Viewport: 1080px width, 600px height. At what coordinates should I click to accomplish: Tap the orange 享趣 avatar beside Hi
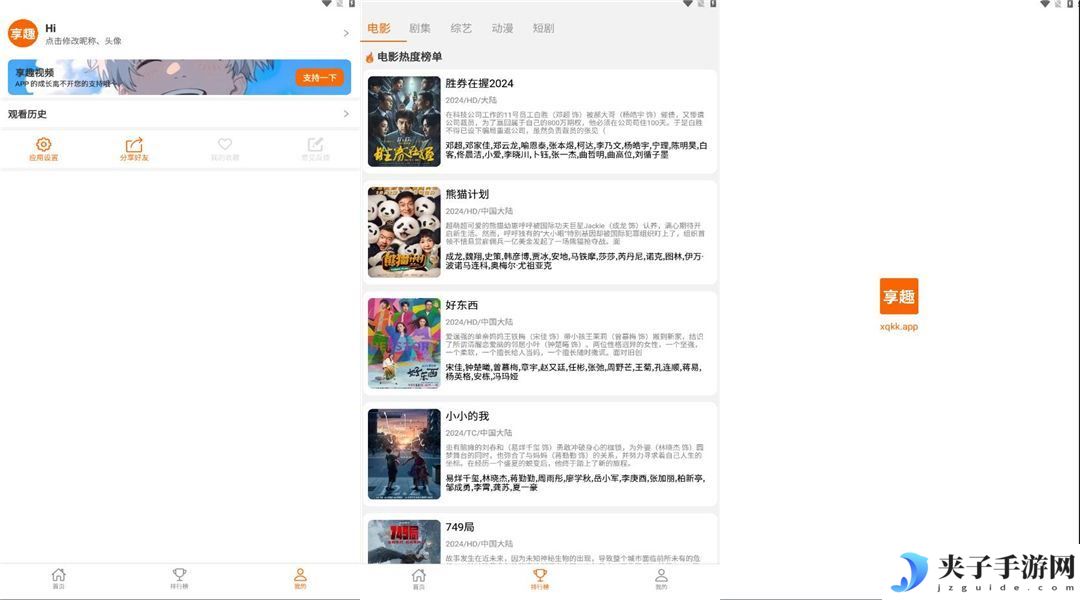coord(23,33)
